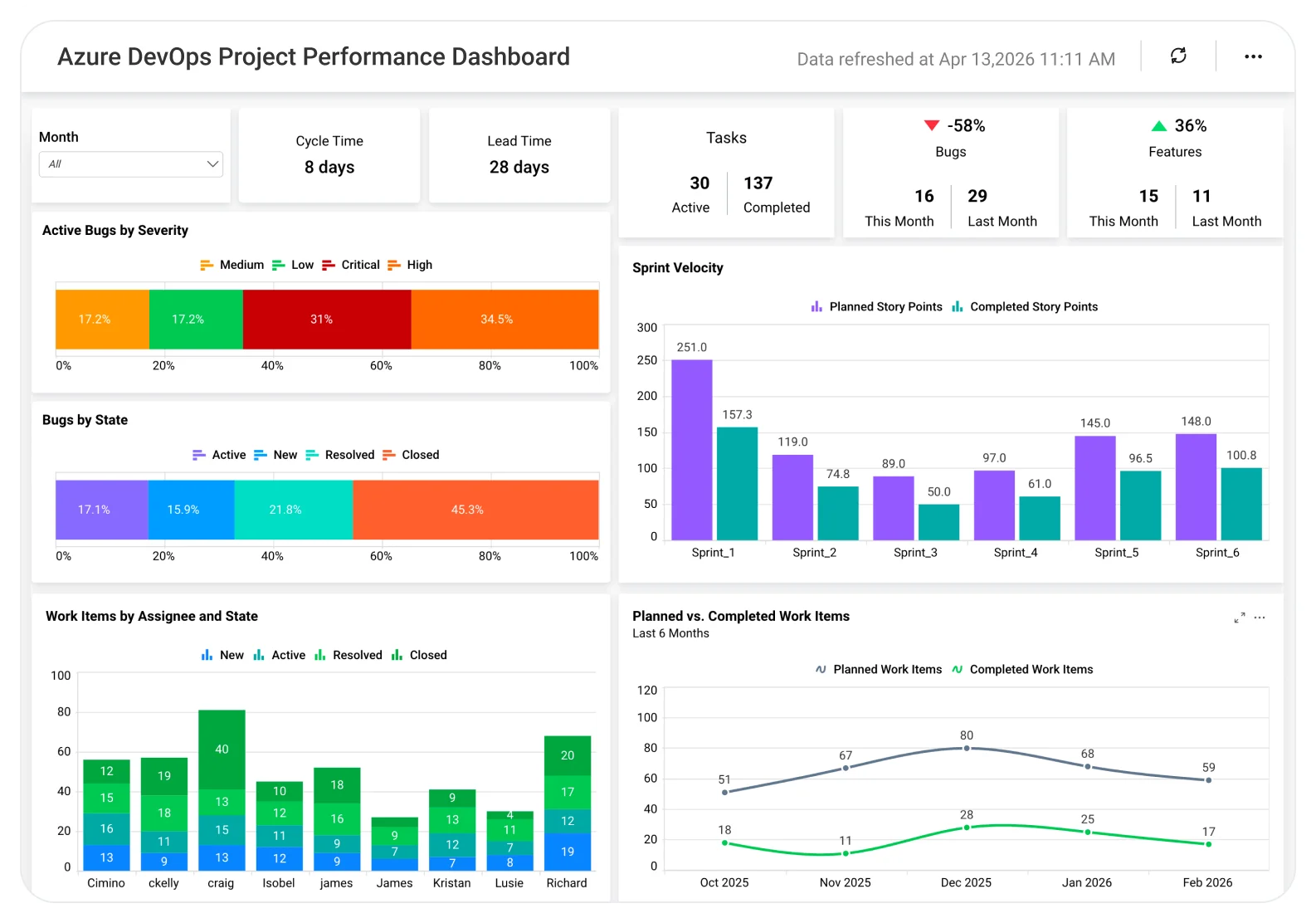The width and height of the screenshot is (1316, 923).
Task: Click craig's Closed segment showing 40
Action: tap(222, 750)
